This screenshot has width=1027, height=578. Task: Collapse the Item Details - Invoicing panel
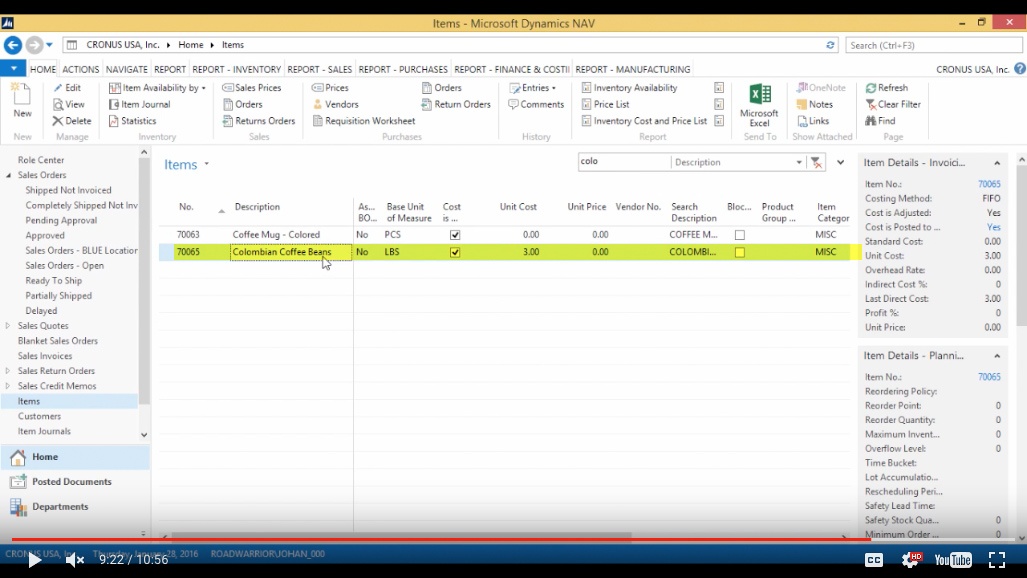click(997, 163)
